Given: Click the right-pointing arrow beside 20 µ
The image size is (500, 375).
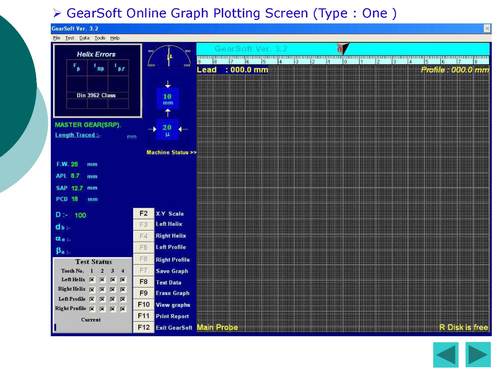Looking at the screenshot, I should click(x=152, y=129).
